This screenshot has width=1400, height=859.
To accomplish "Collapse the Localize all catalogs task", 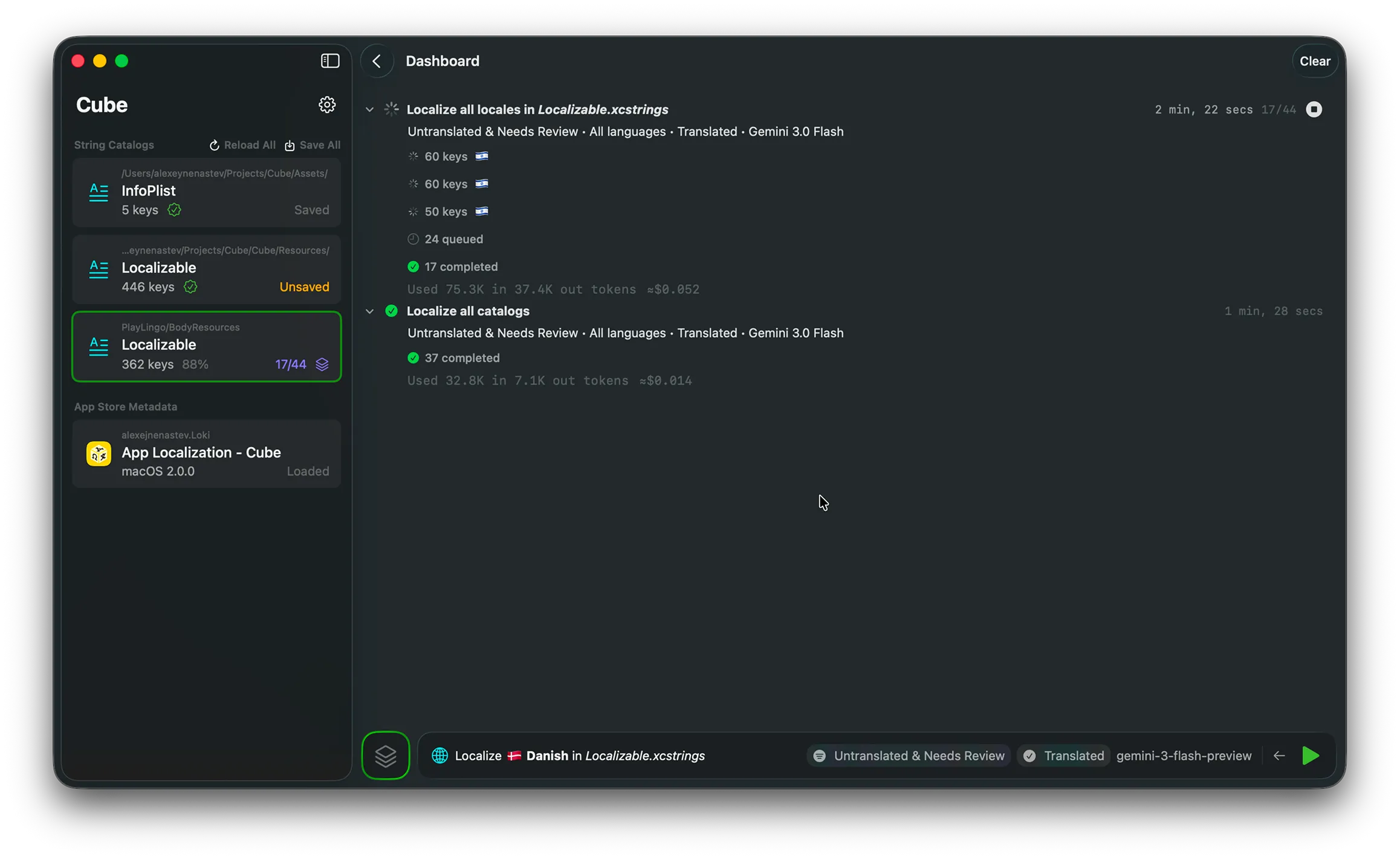I will tap(369, 311).
